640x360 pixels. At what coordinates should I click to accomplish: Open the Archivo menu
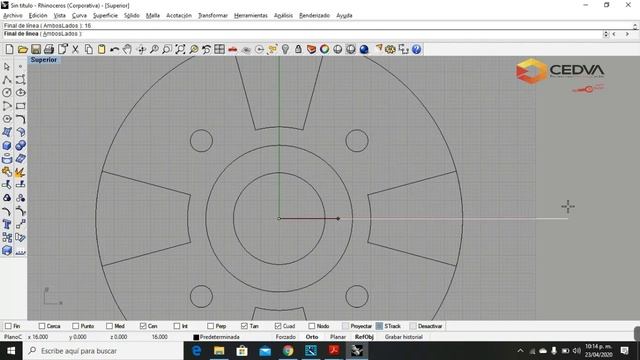point(13,16)
